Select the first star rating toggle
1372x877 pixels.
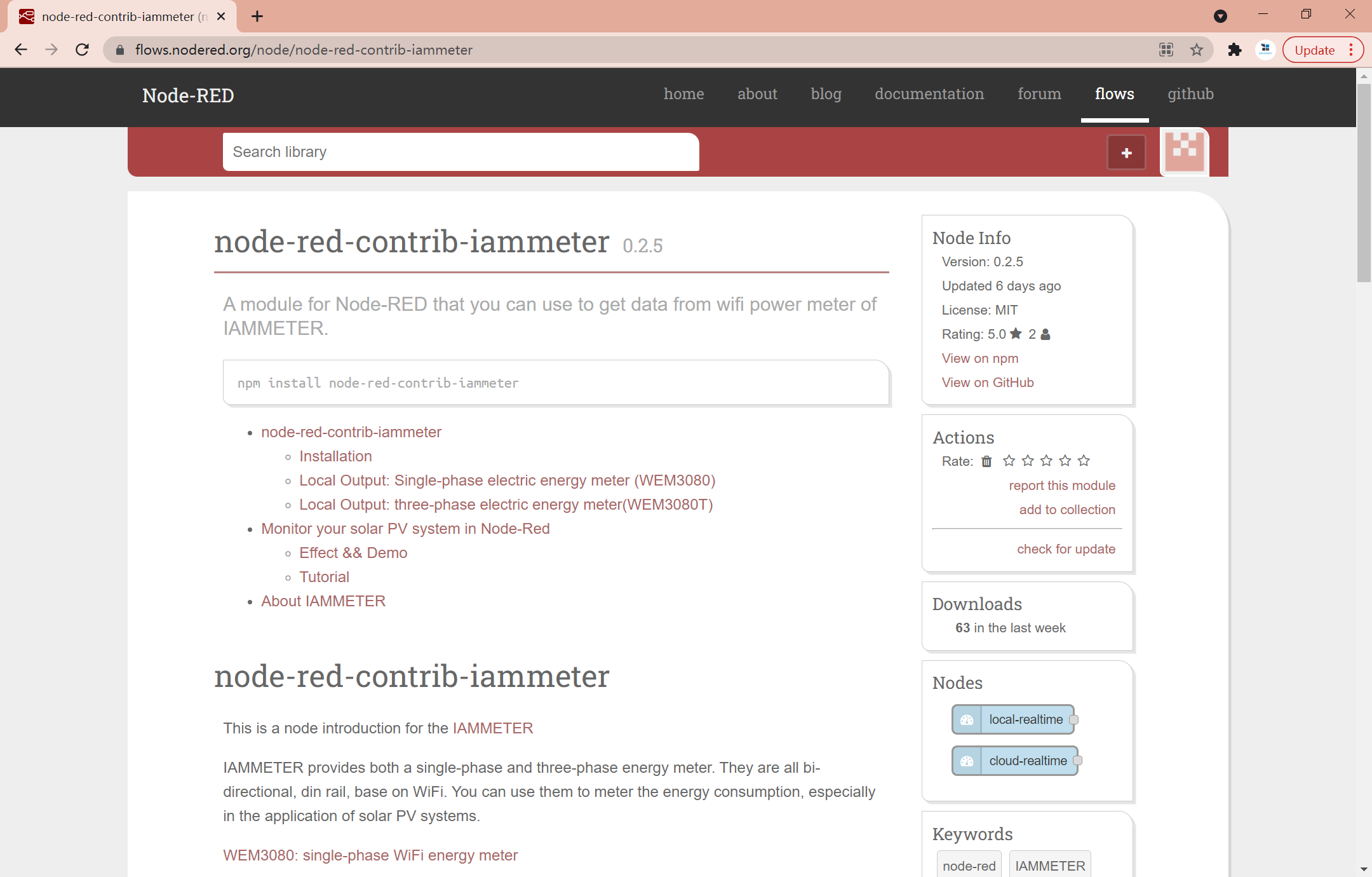click(x=1009, y=461)
